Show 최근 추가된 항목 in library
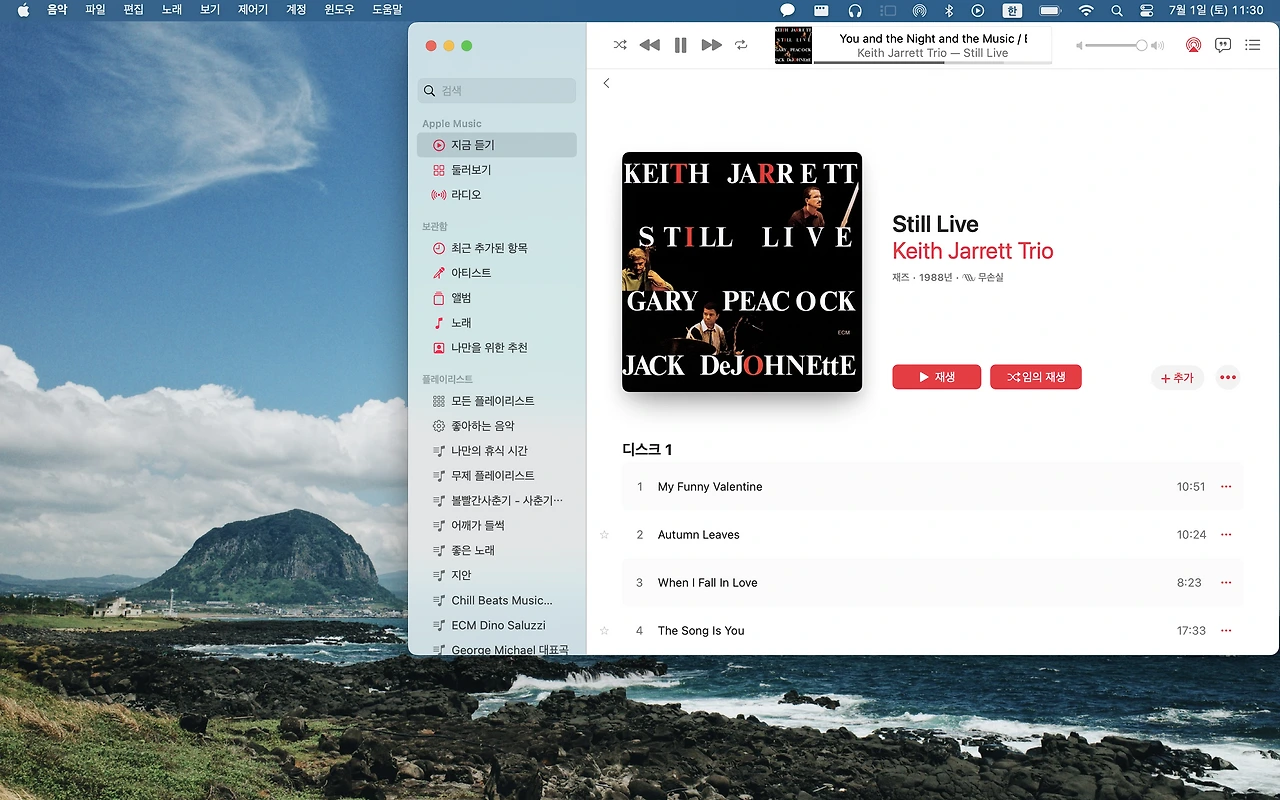This screenshot has width=1280, height=800. 497,248
